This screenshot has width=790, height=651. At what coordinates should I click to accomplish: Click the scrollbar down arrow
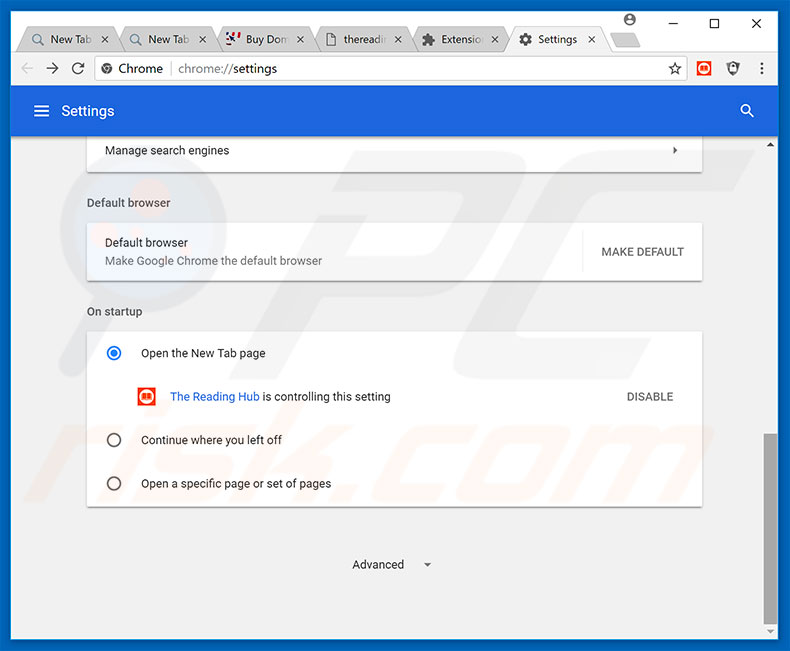pos(770,631)
